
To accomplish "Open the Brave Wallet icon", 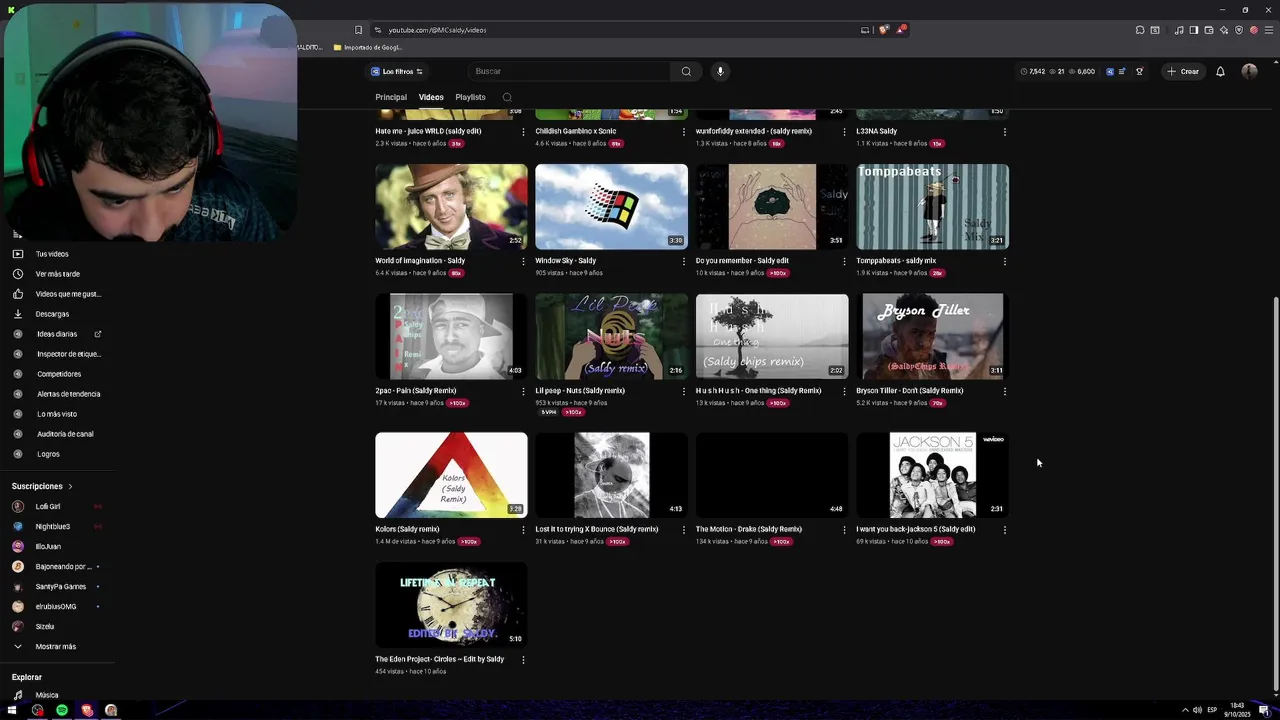I will 1209,30.
